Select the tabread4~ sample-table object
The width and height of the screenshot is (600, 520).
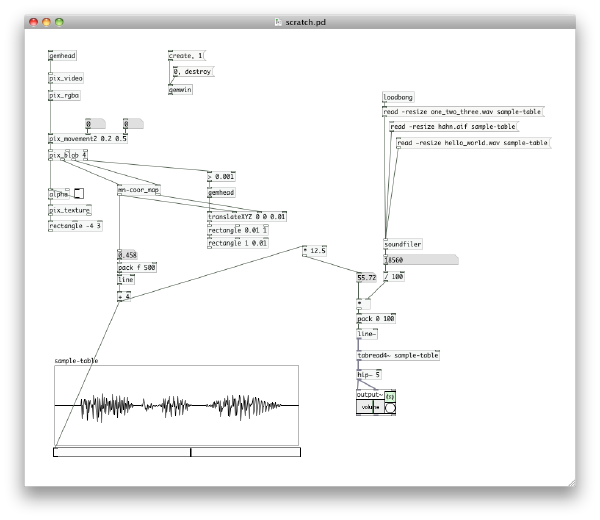click(x=398, y=355)
